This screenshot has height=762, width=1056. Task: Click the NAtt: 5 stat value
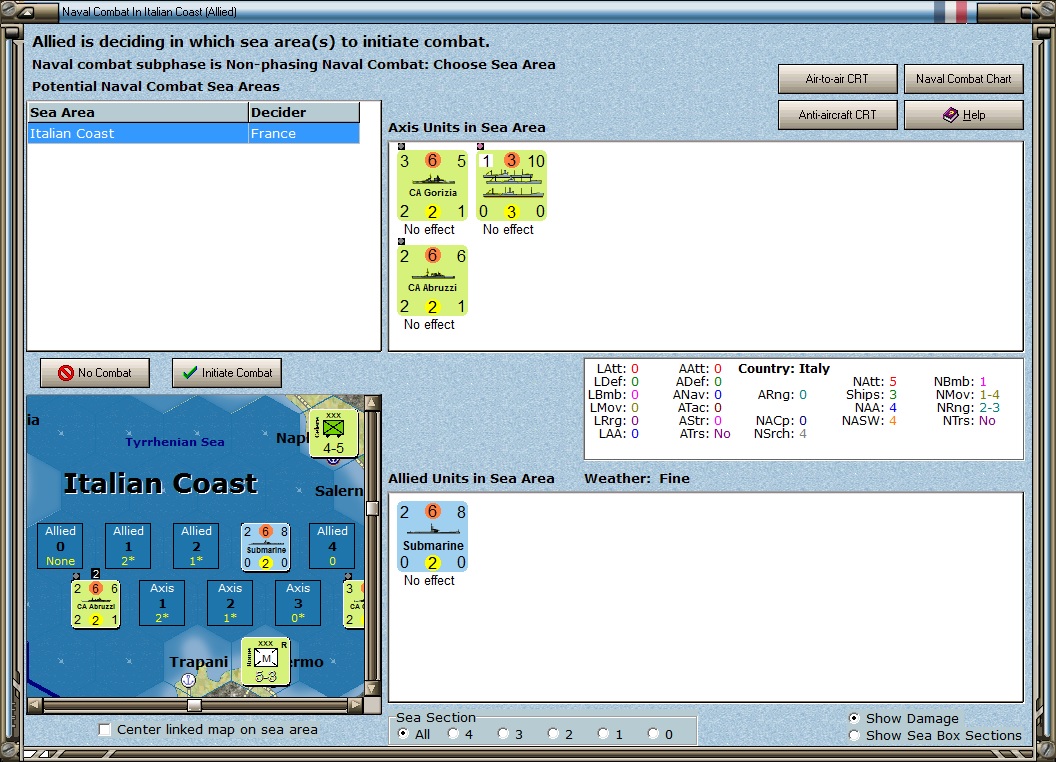click(x=893, y=381)
